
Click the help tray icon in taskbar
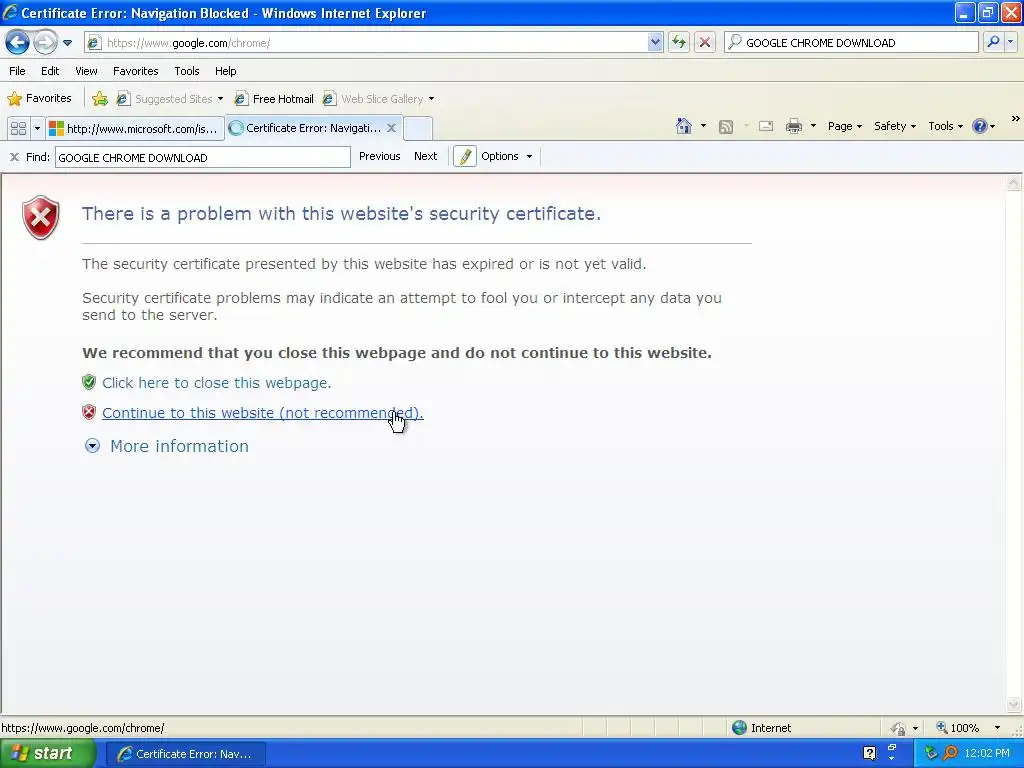(x=869, y=754)
